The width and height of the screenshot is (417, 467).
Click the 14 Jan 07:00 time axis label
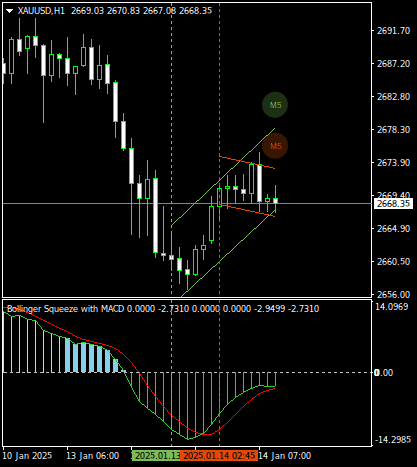tap(285, 456)
